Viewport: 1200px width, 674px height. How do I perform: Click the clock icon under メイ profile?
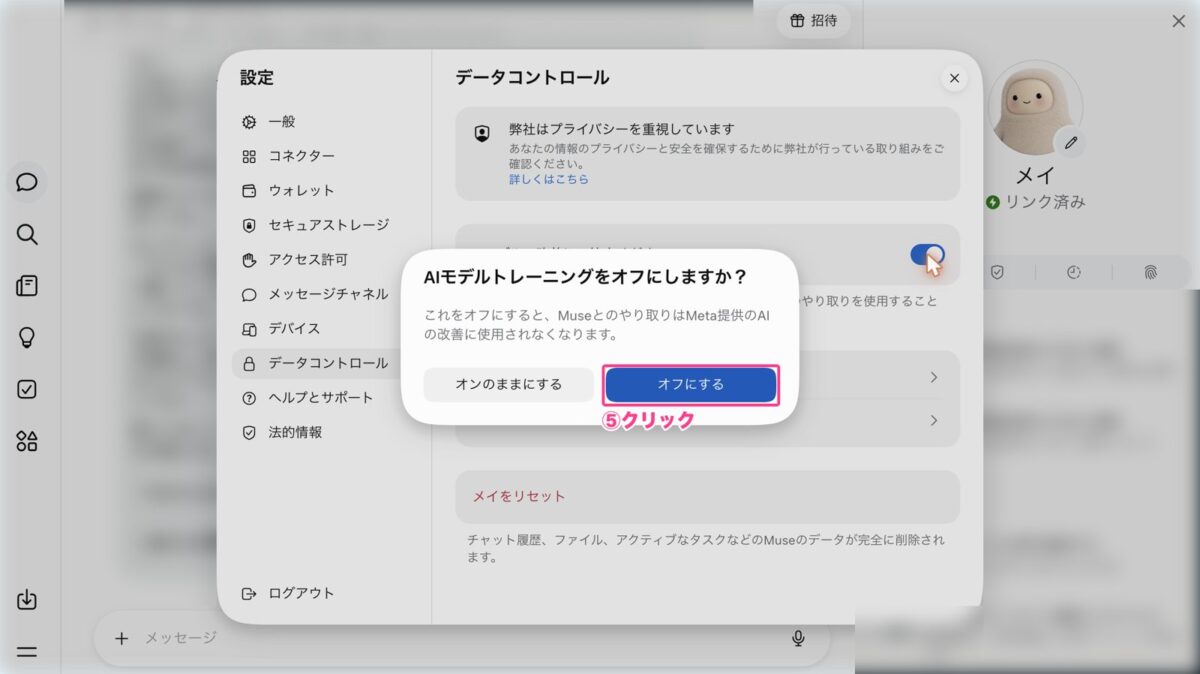point(1074,272)
